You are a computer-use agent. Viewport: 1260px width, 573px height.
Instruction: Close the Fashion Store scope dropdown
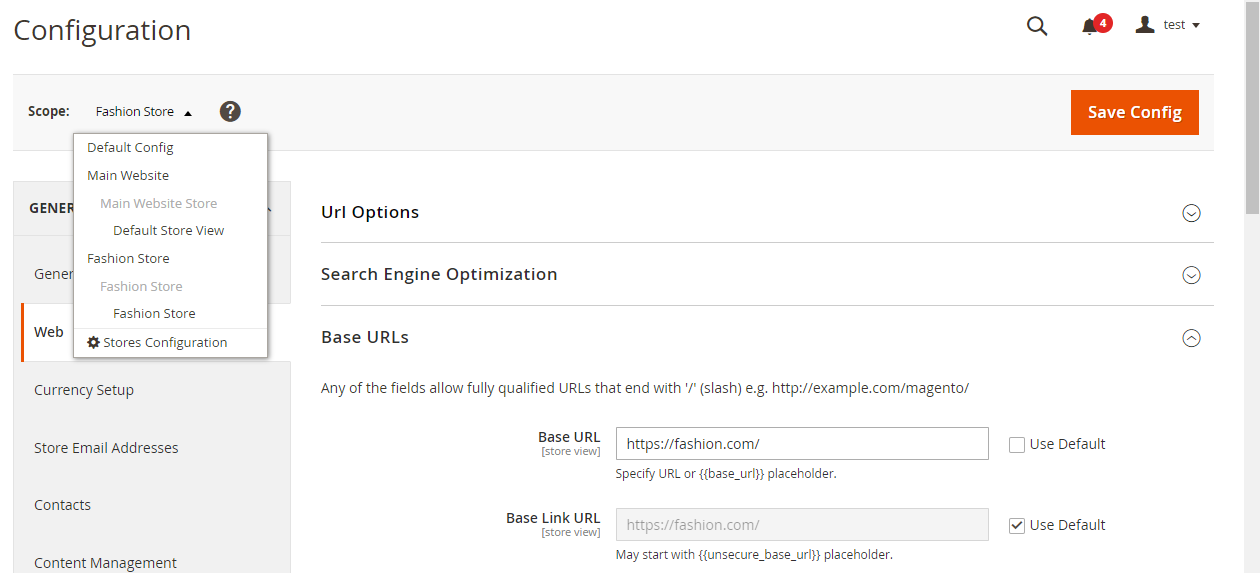144,112
